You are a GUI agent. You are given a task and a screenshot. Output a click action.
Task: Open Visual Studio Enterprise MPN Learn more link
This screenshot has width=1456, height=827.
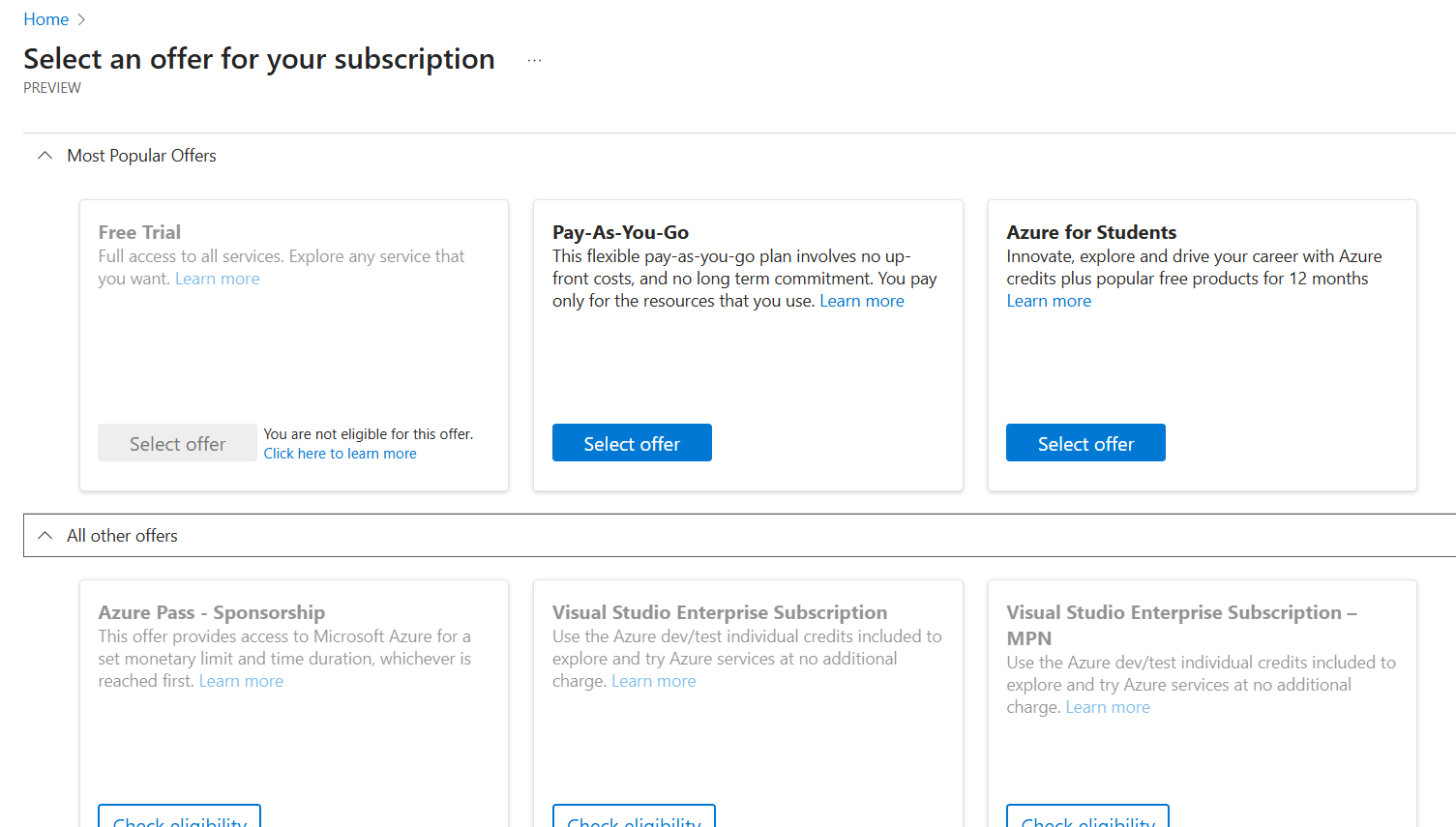[x=1108, y=707]
